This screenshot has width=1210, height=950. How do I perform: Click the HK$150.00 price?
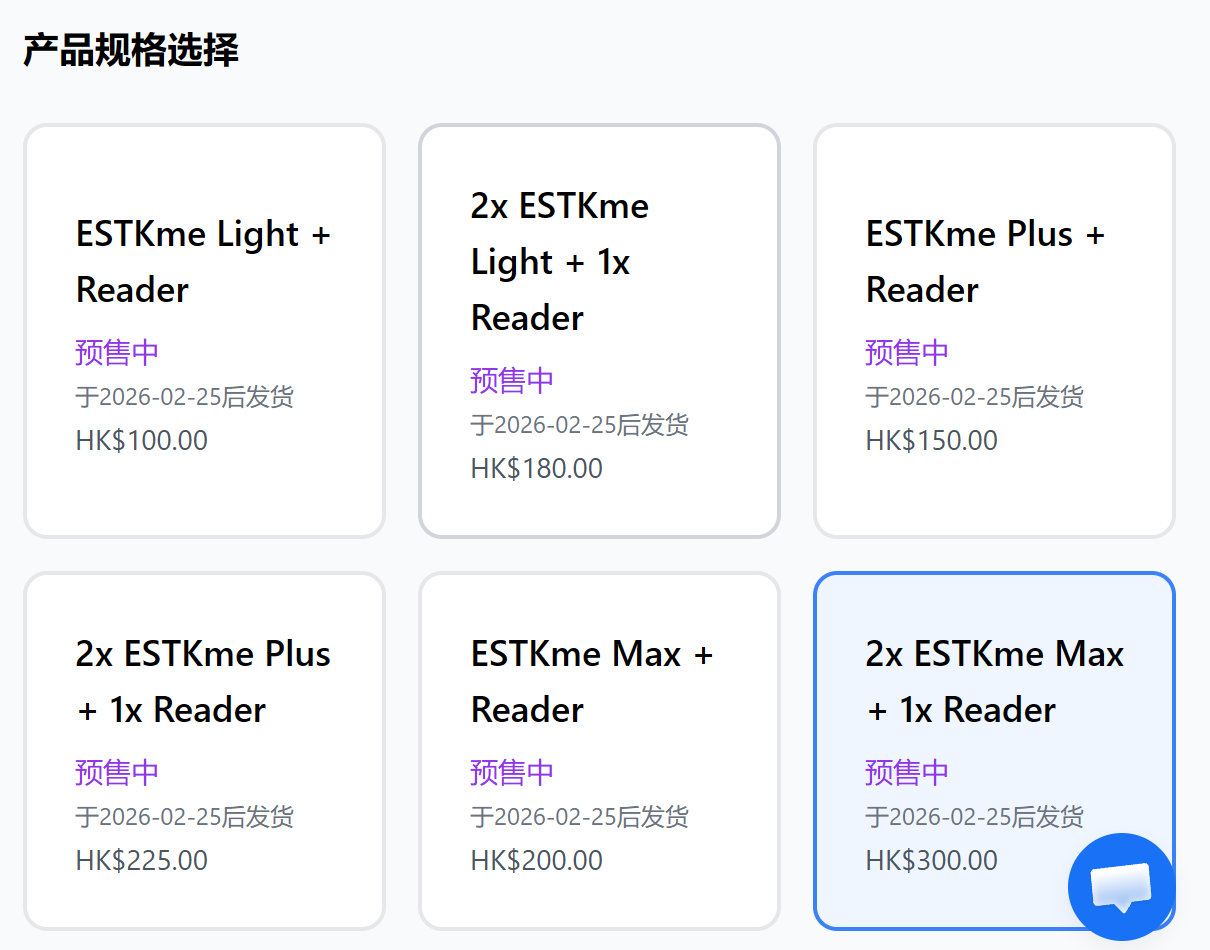click(932, 441)
